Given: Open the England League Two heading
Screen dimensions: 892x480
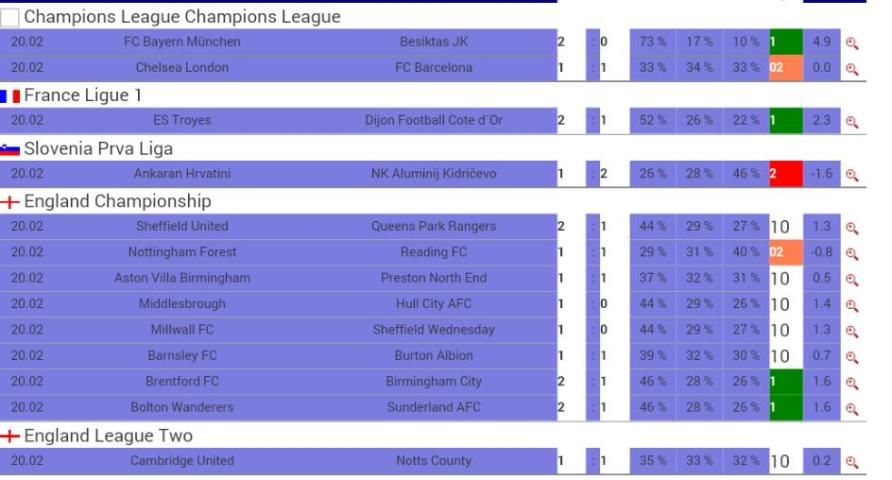Looking at the screenshot, I should tap(108, 436).
